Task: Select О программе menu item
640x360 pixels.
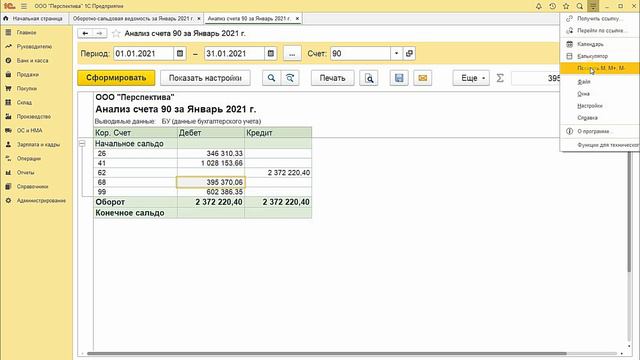Action: pyautogui.click(x=600, y=131)
